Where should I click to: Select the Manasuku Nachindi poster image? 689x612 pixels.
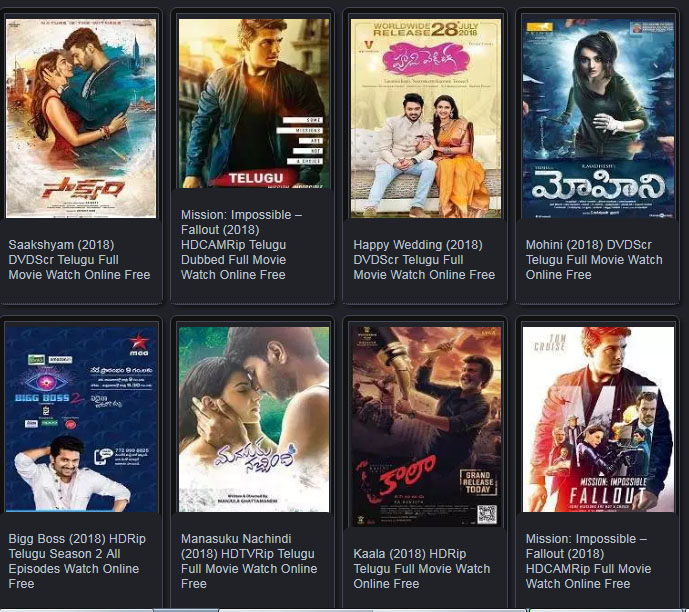coord(254,419)
